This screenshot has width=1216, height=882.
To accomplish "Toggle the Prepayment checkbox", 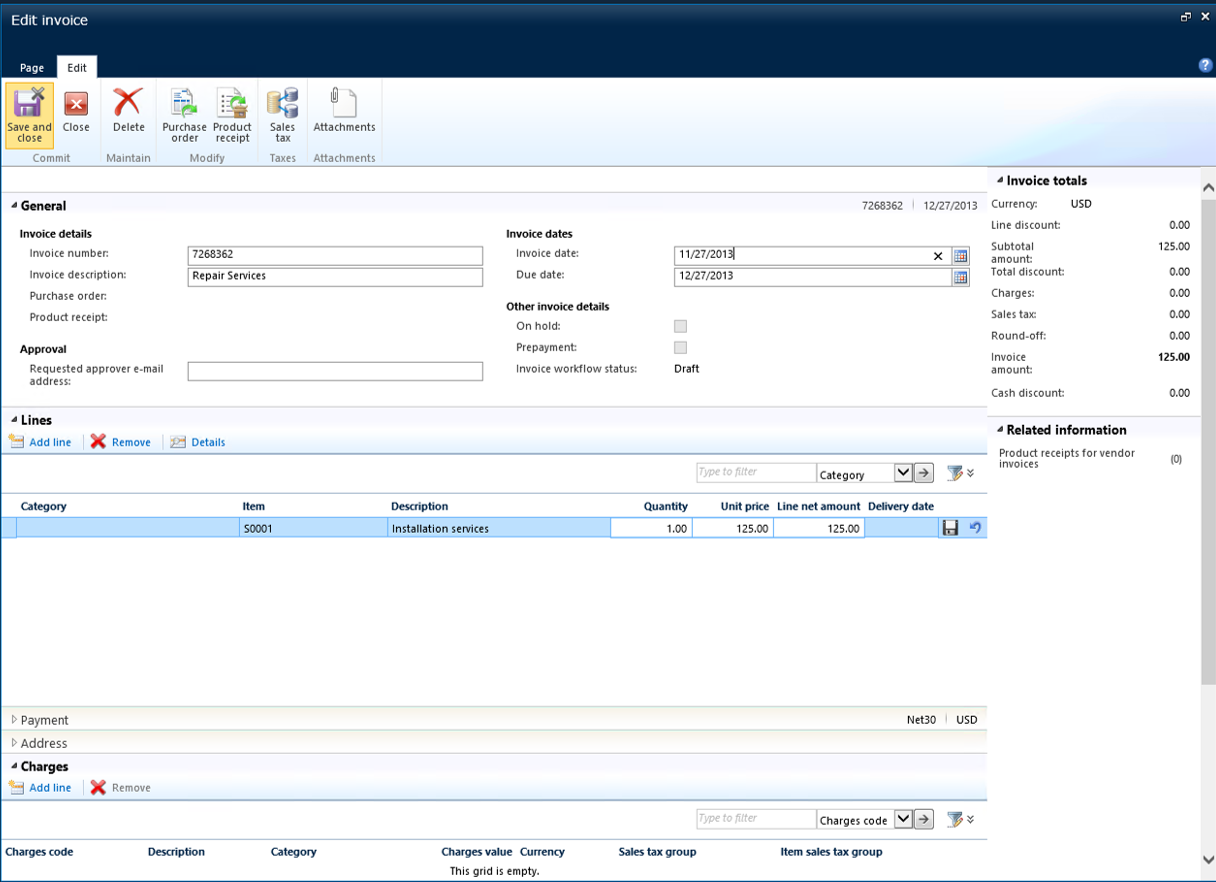I will point(680,348).
